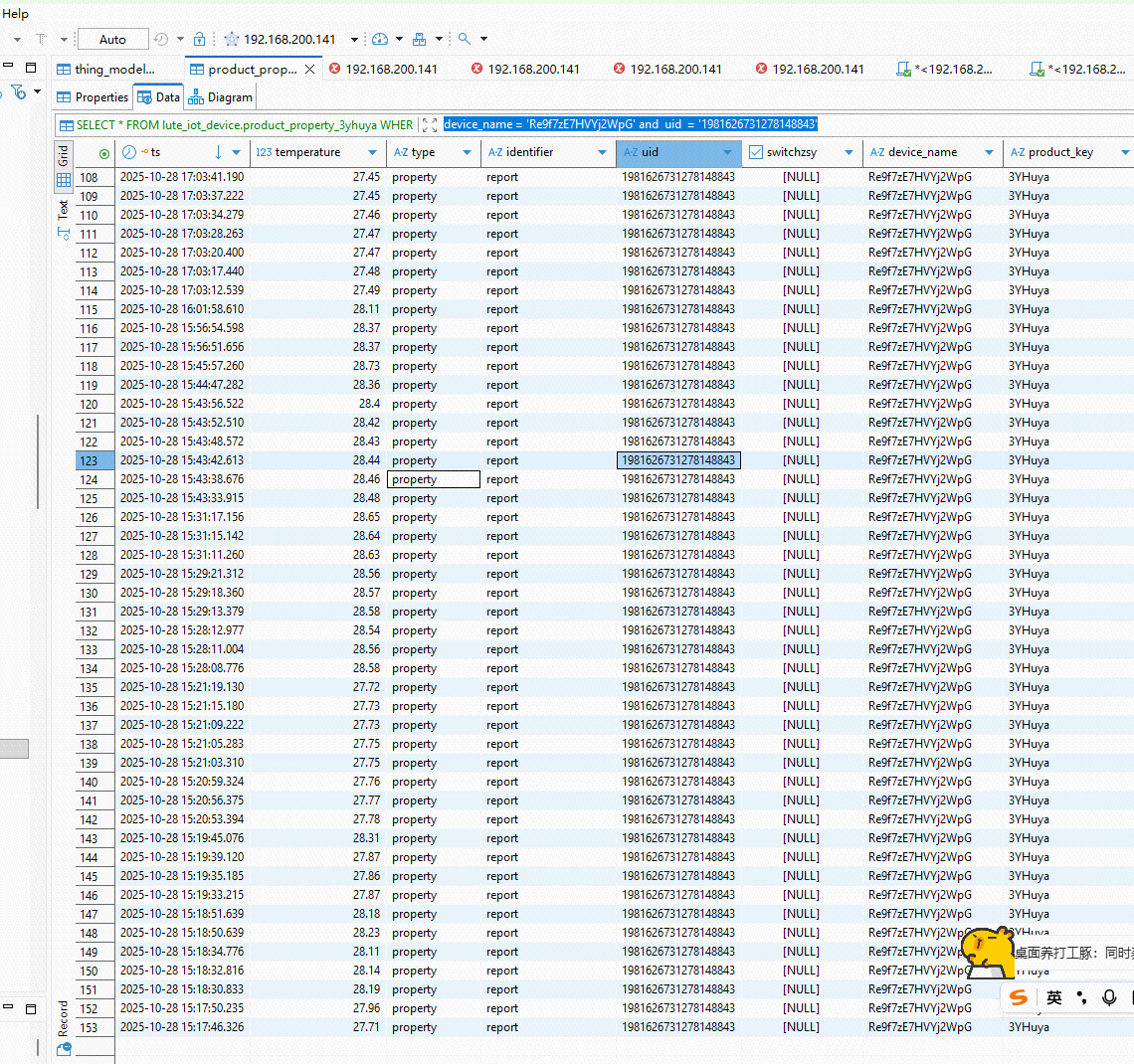
Task: Close the product_prop tab
Action: coord(310,70)
